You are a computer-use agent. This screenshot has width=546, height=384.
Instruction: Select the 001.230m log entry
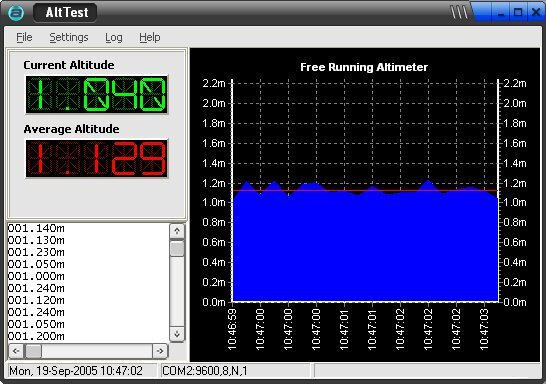point(36,252)
